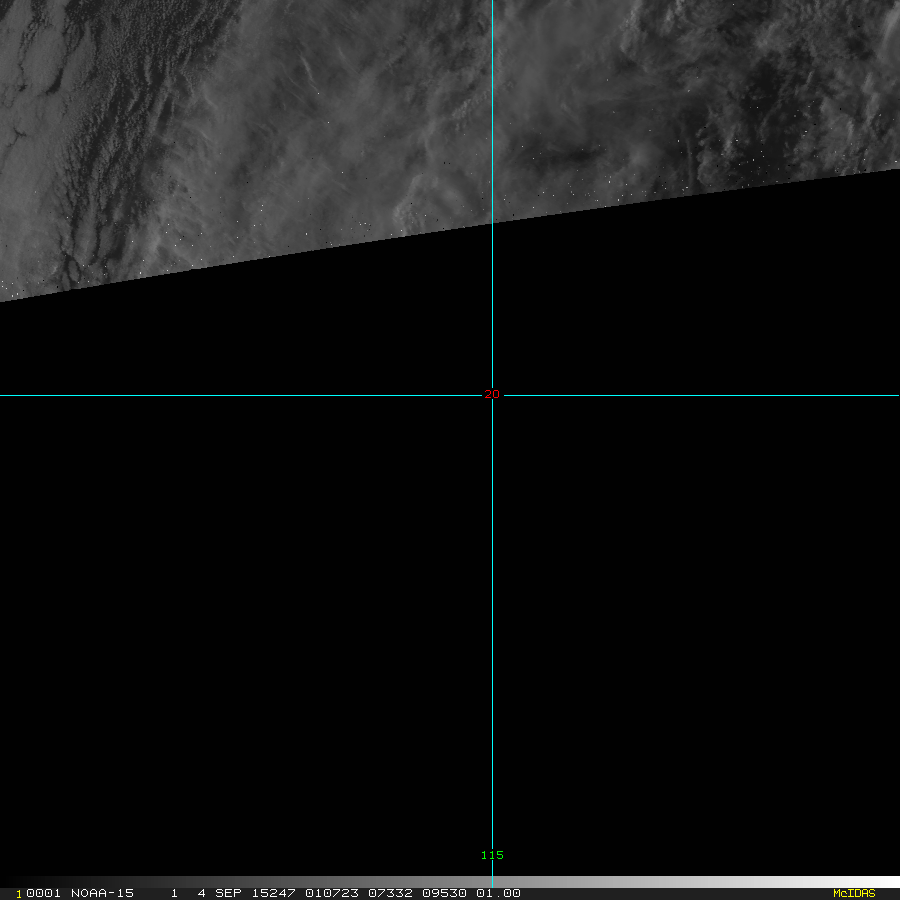Click the yellow McIDAS label
Image resolution: width=900 pixels, height=900 pixels.
pos(854,893)
